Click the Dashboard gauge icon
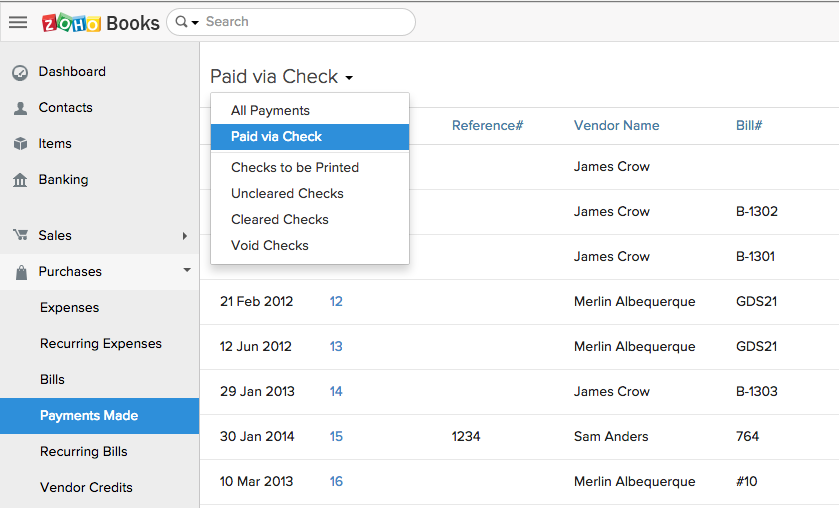839x508 pixels. tap(20, 72)
